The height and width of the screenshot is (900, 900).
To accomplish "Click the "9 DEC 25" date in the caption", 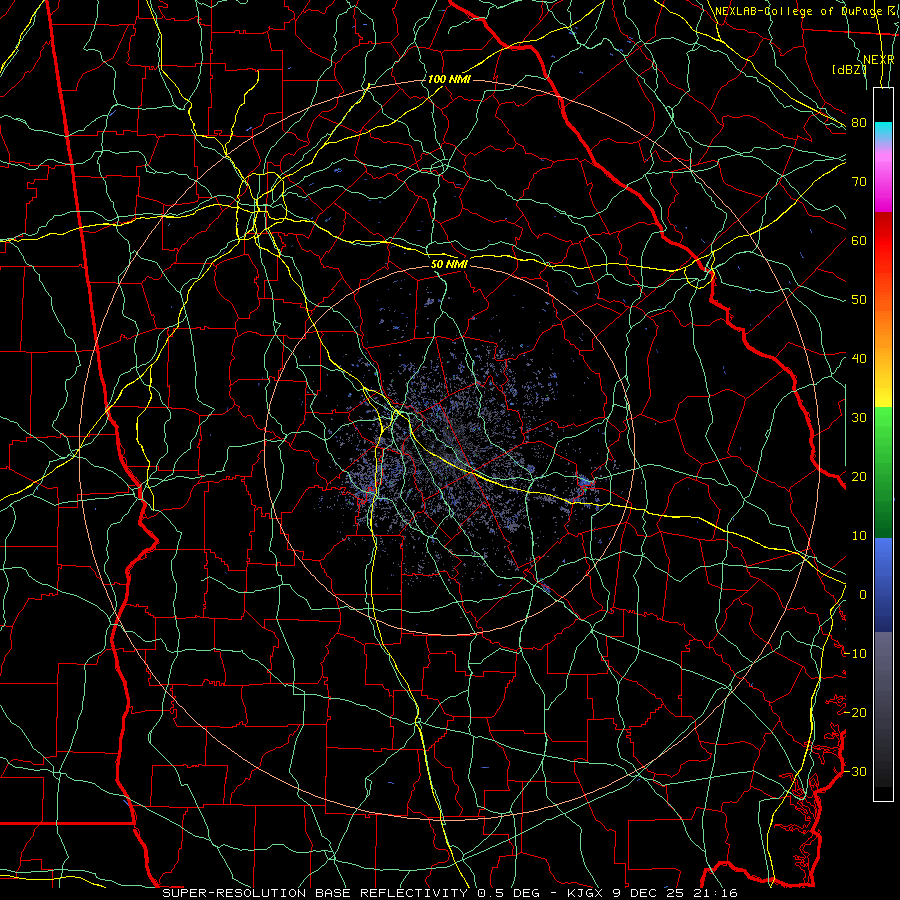I will [647, 893].
